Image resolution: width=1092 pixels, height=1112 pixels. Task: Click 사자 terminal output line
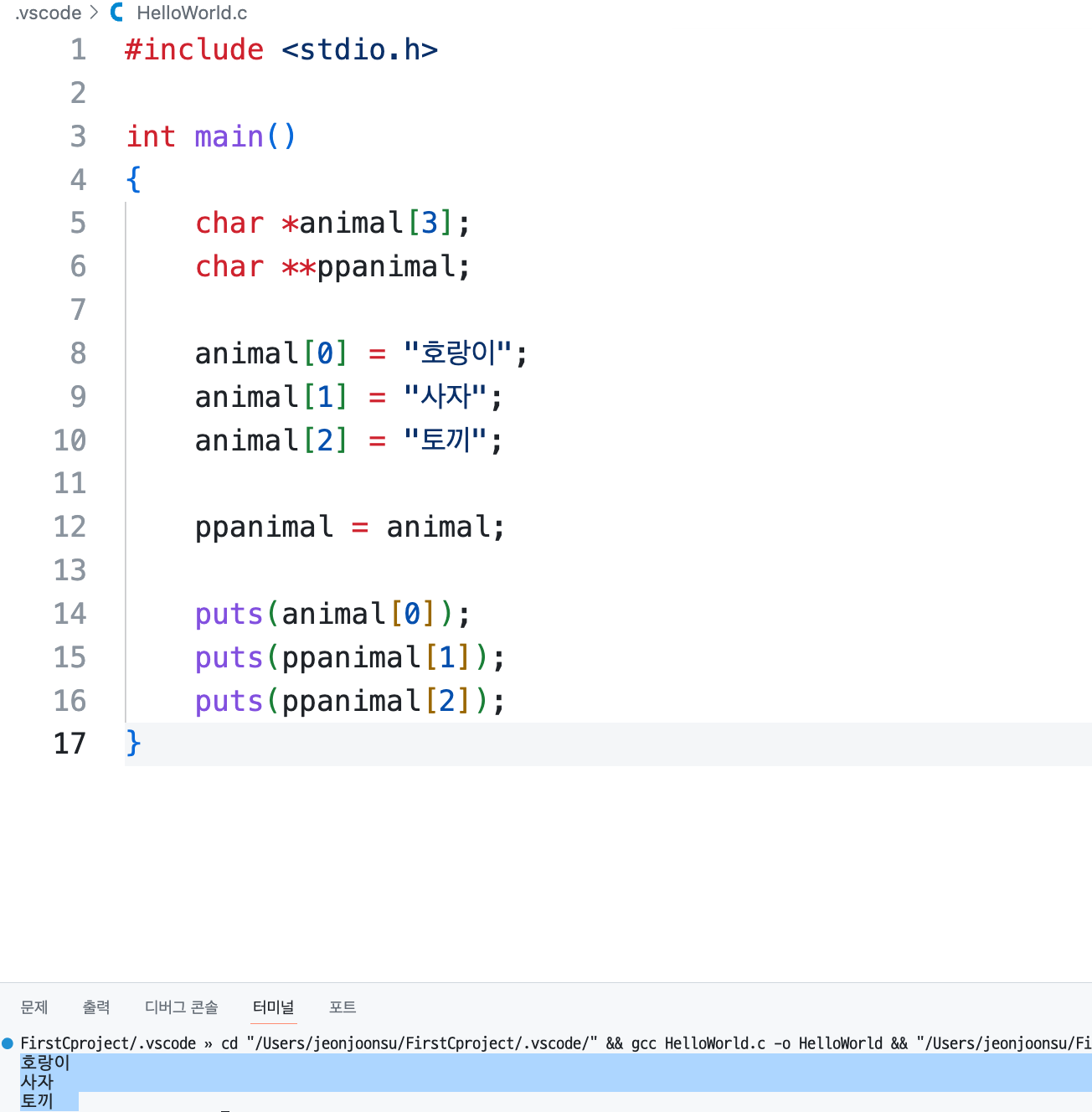click(37, 1082)
